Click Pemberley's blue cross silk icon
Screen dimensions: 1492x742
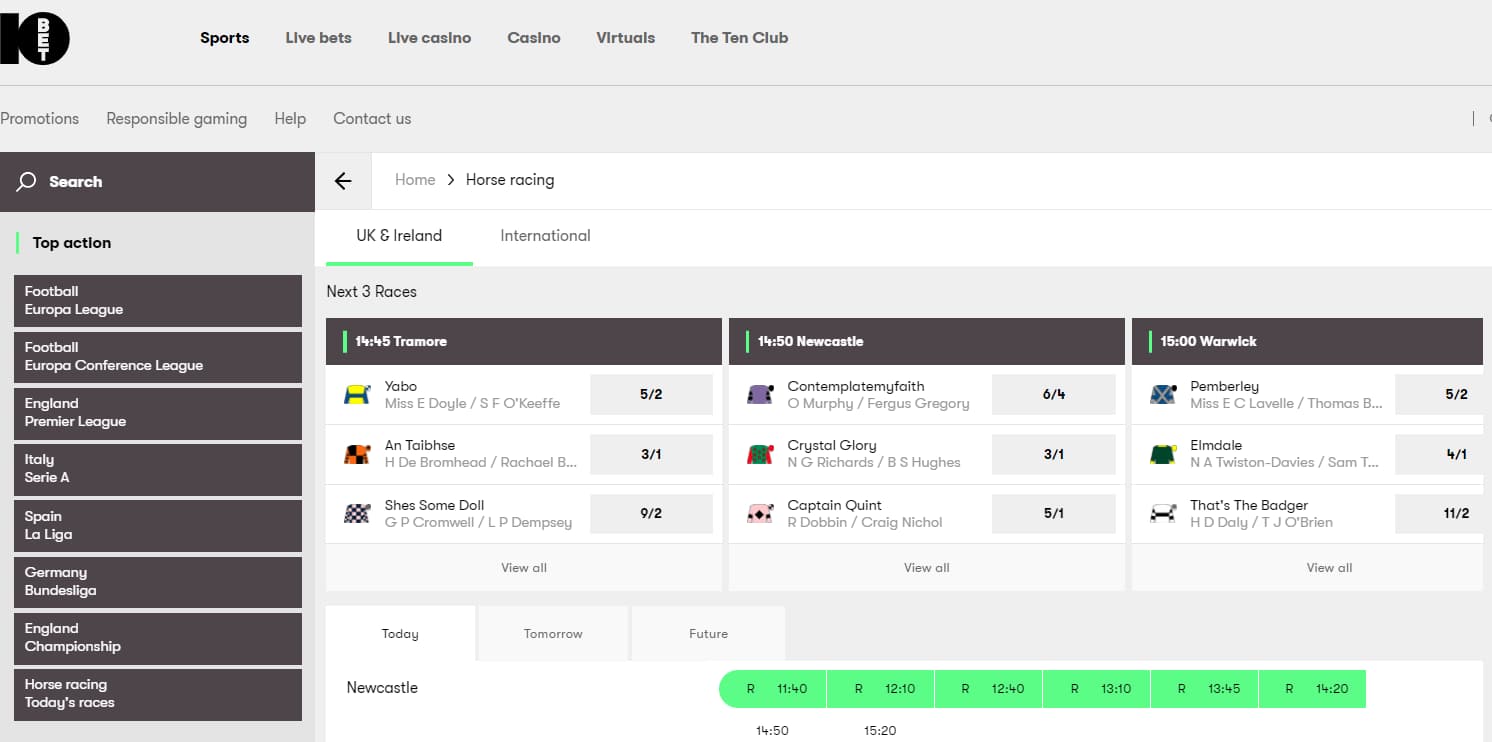click(1163, 395)
